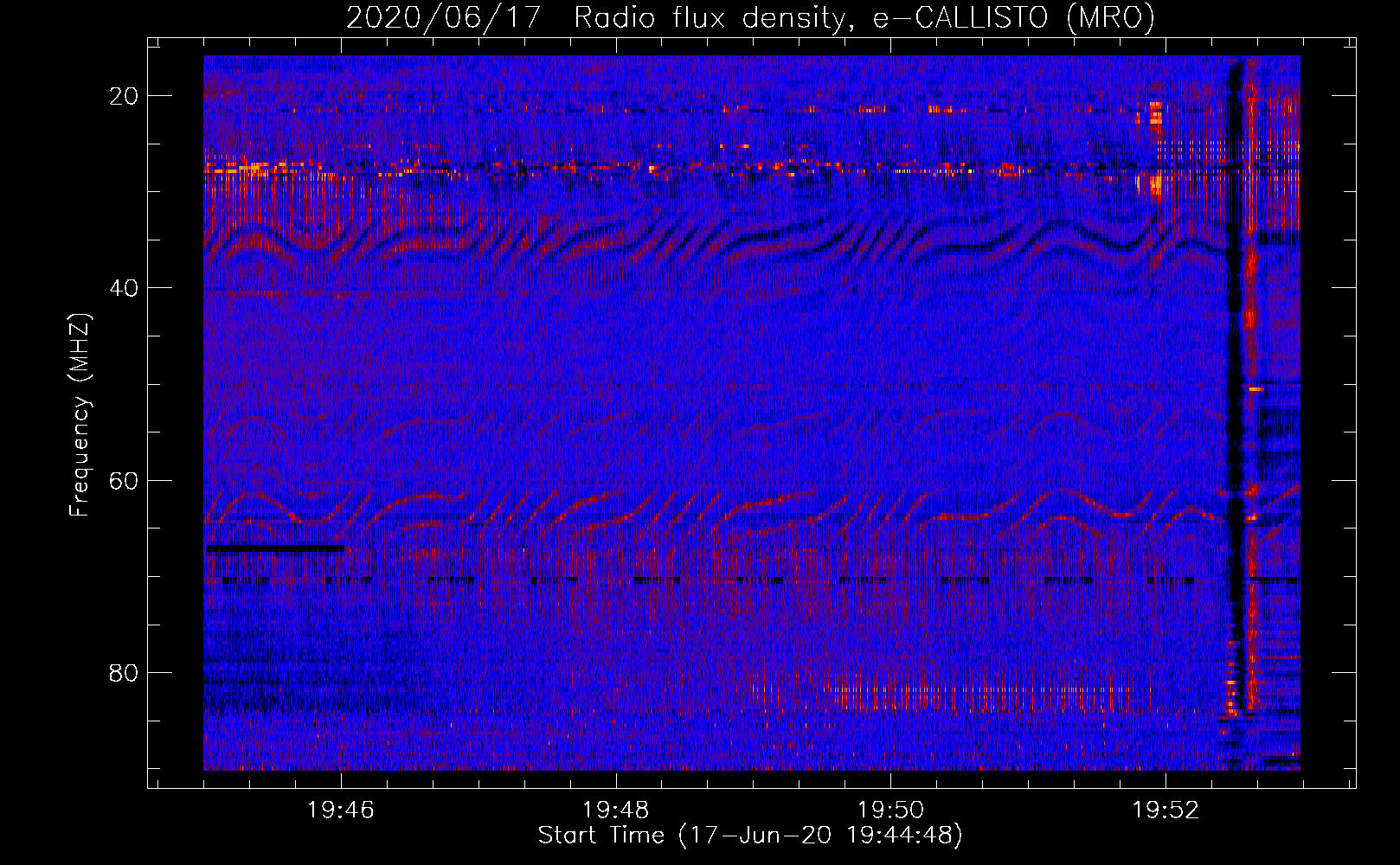The image size is (1400, 865).
Task: Click the time tick label '19:50'
Action: tap(891, 811)
